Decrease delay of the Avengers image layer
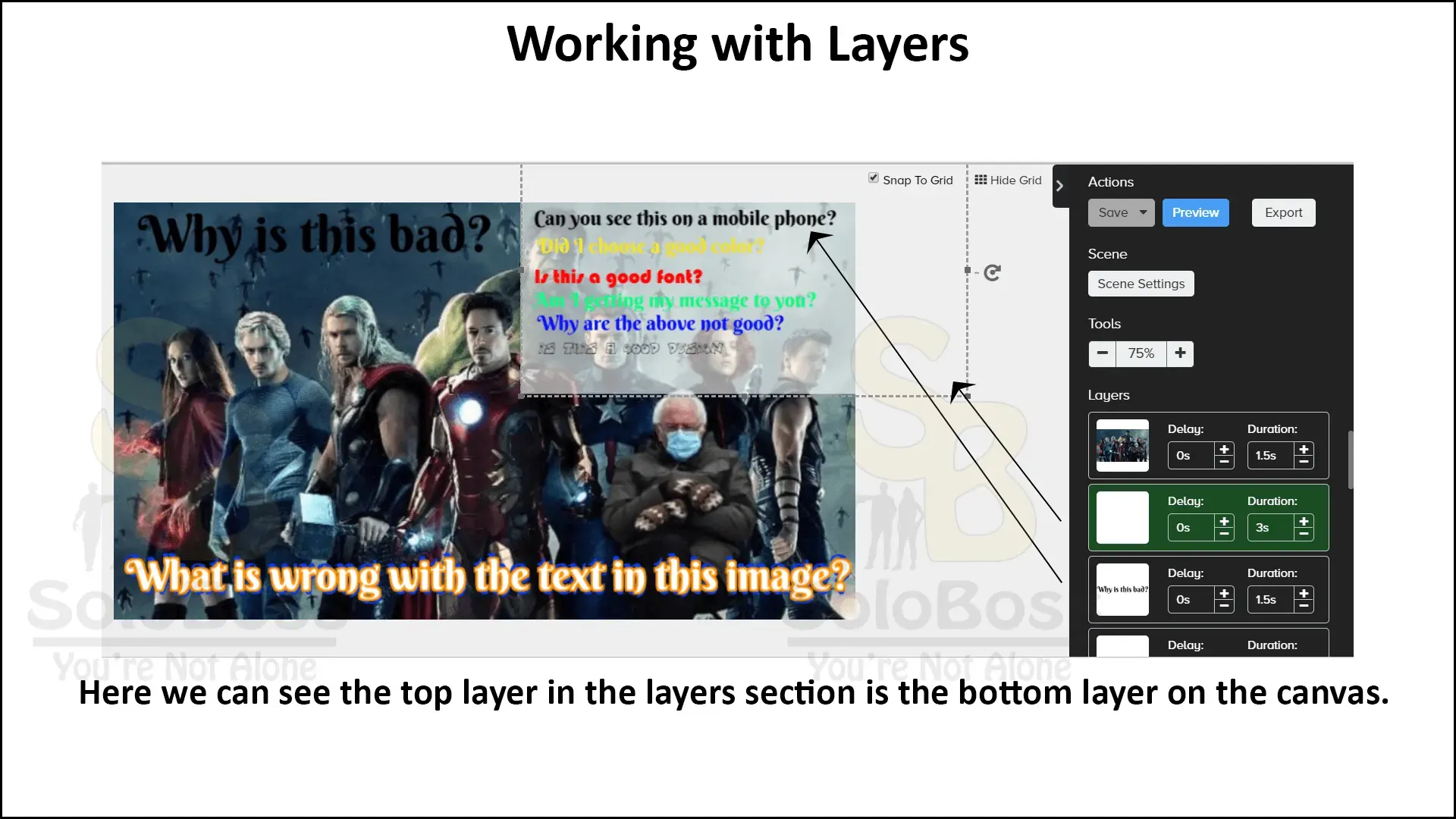 click(x=1224, y=462)
